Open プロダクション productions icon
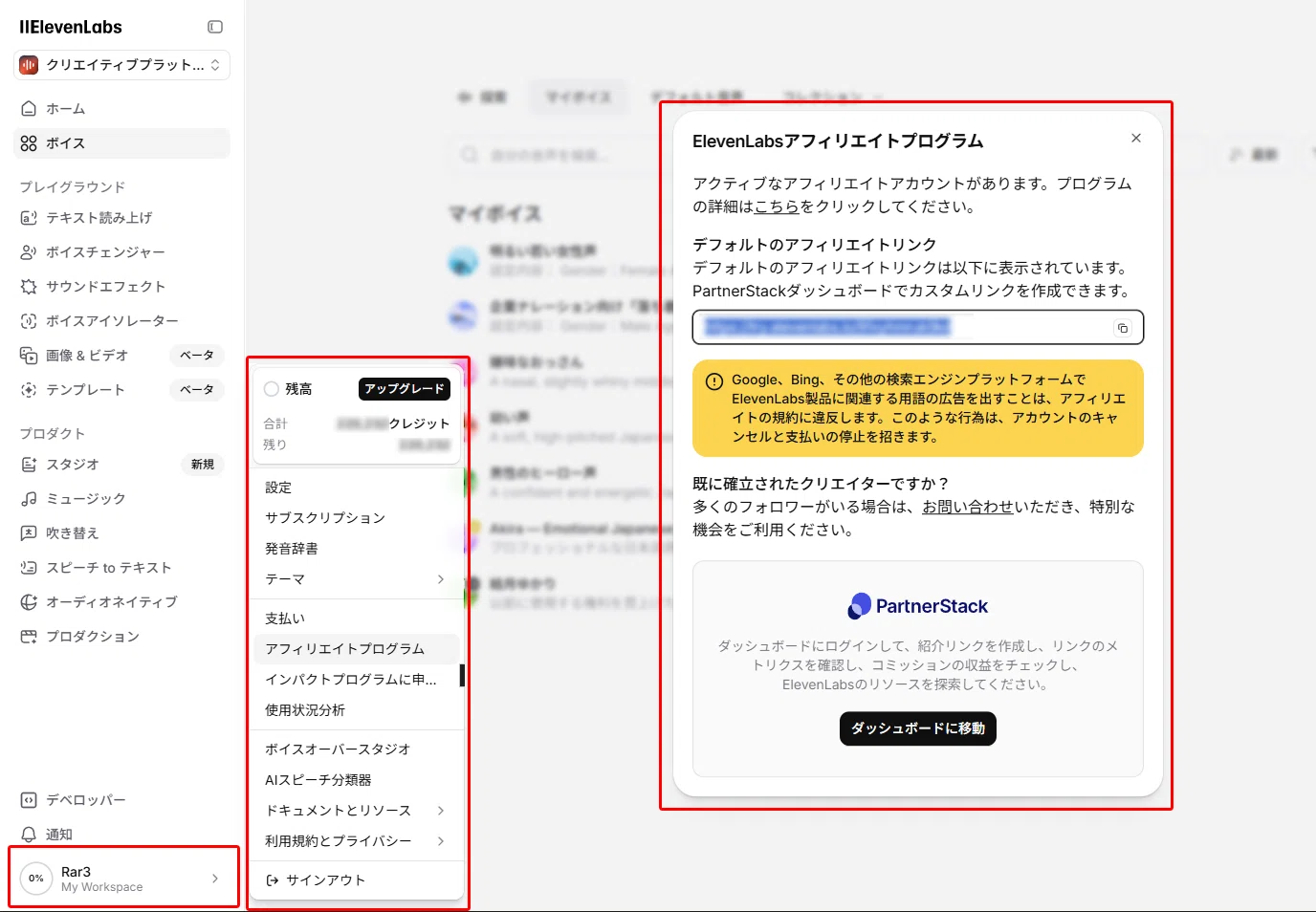The width and height of the screenshot is (1316, 912). click(29, 637)
